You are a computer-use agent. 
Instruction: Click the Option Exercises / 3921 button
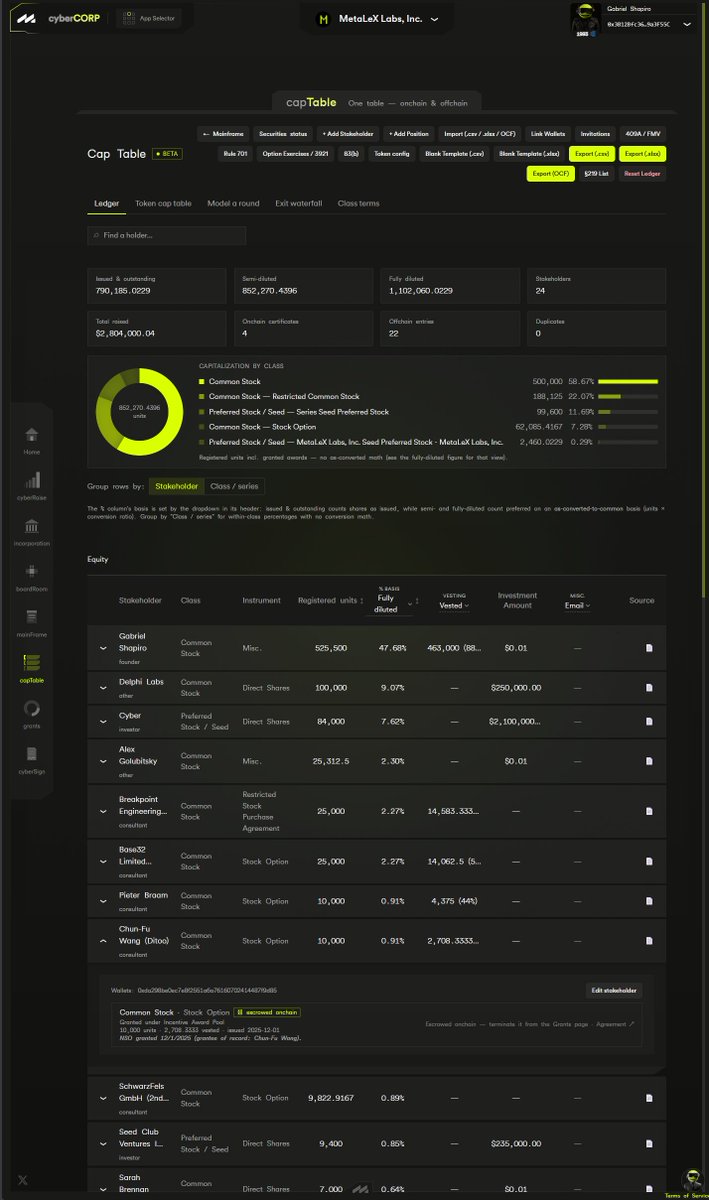[x=298, y=153]
